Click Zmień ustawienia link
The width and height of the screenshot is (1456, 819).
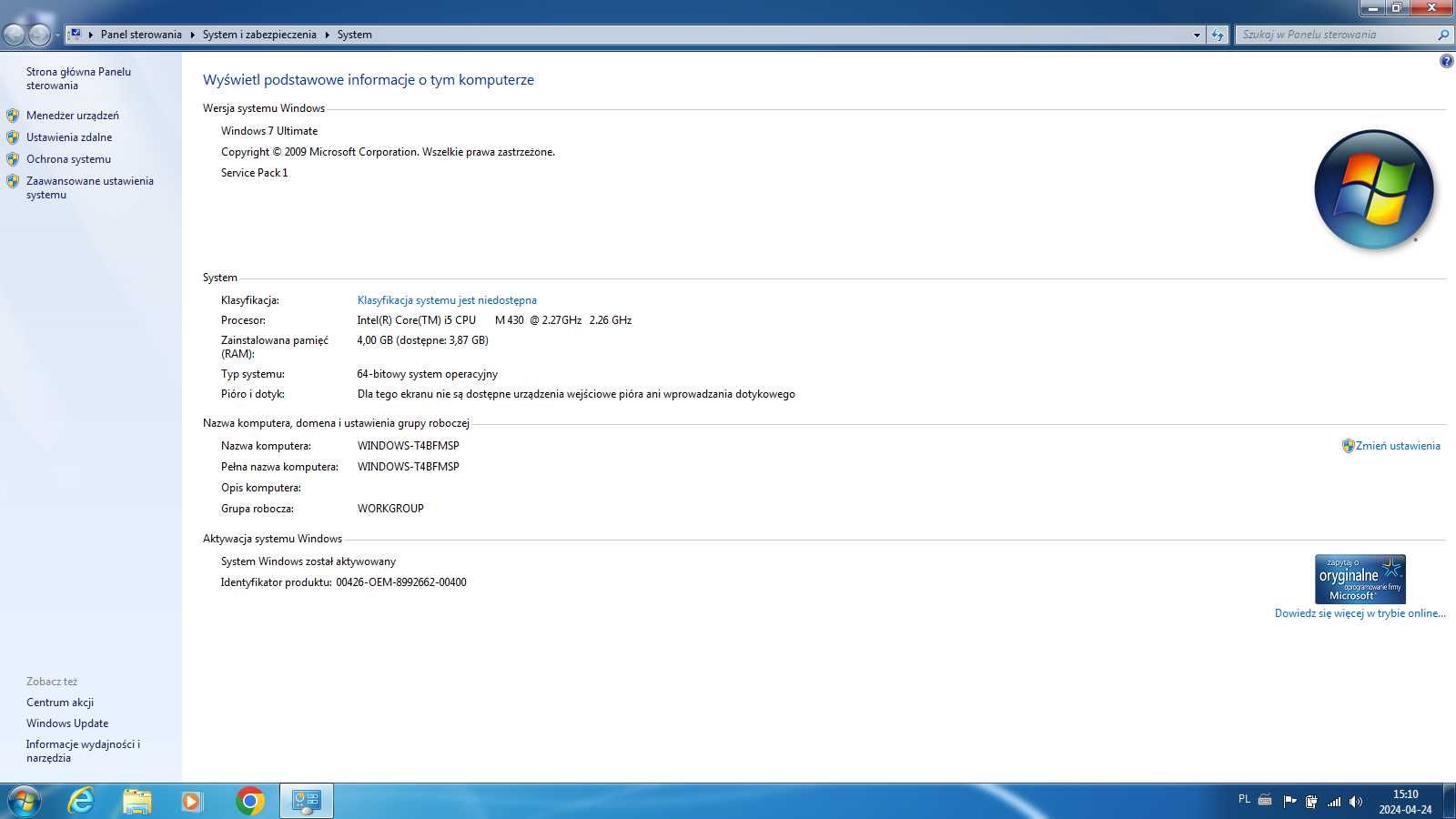[x=1398, y=446]
